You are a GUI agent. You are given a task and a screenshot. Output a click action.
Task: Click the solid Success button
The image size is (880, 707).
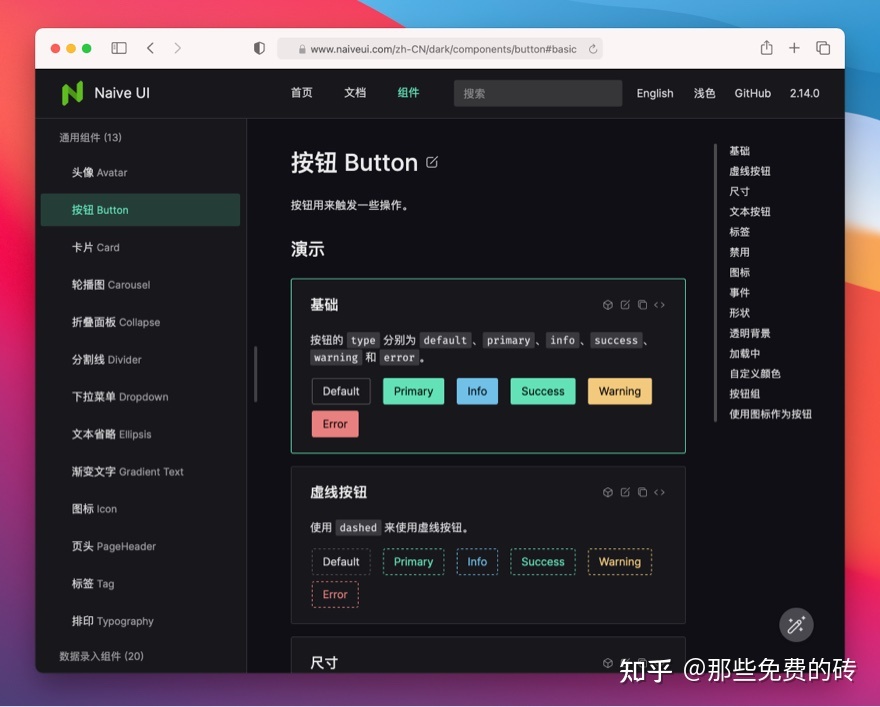tap(543, 391)
